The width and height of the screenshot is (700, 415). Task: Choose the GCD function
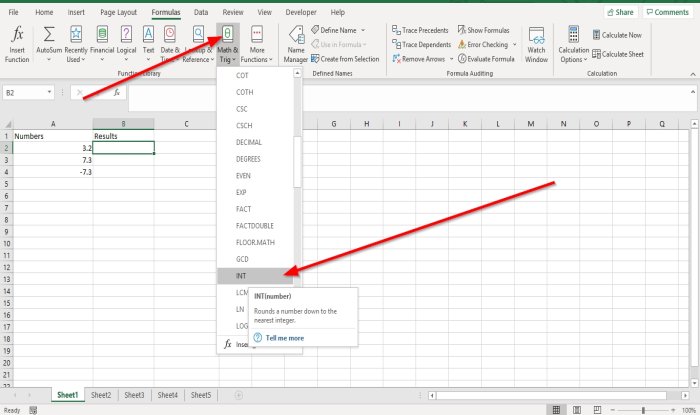pos(255,259)
